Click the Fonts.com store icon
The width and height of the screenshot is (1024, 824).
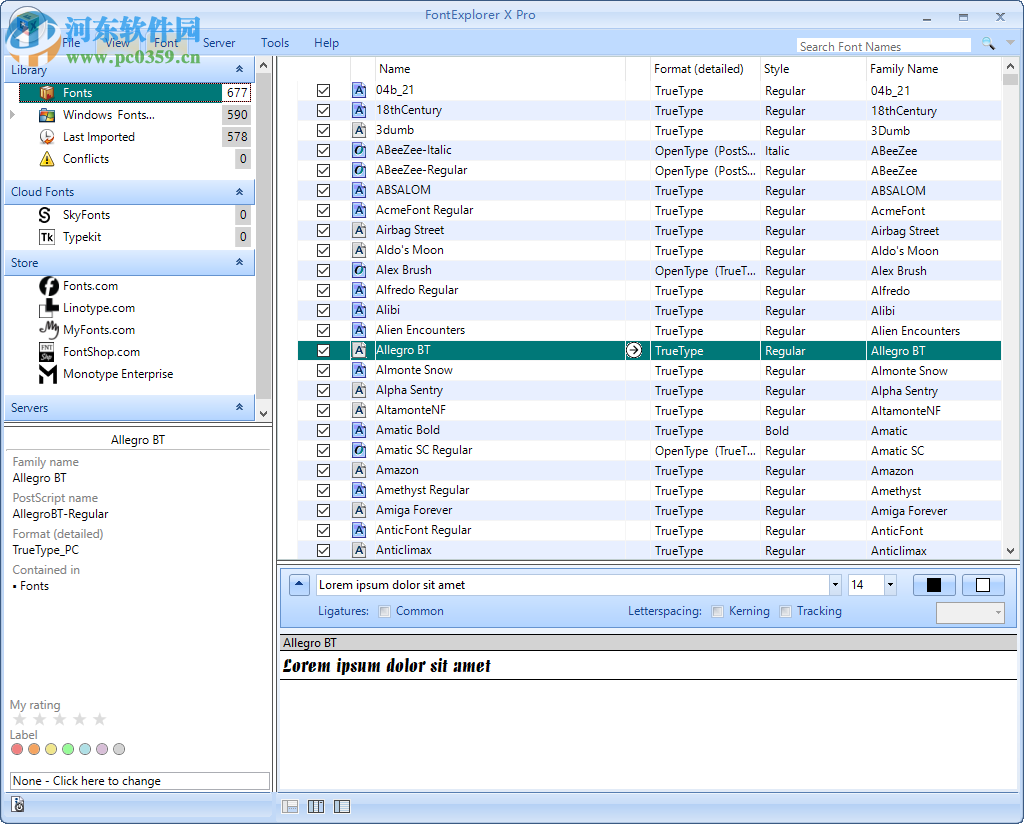[48, 286]
